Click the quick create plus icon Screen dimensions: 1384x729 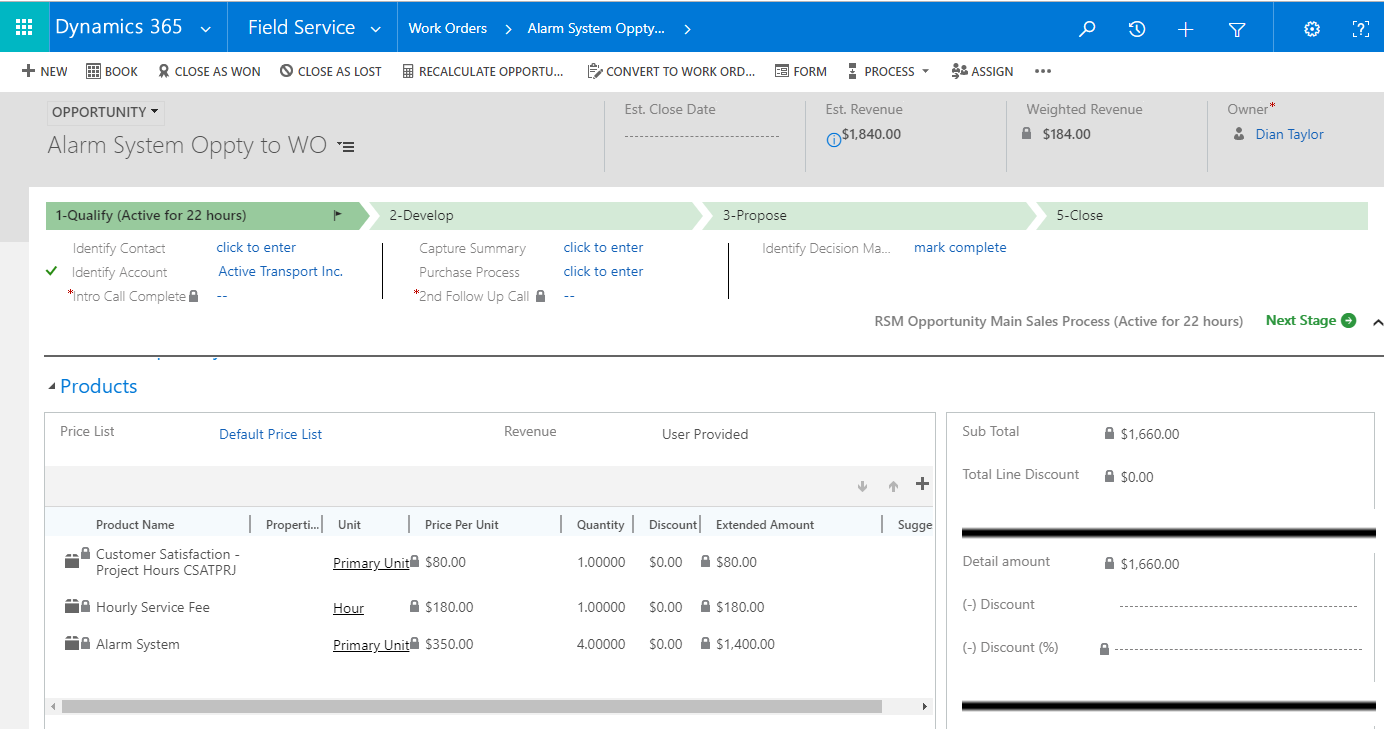click(x=1186, y=29)
